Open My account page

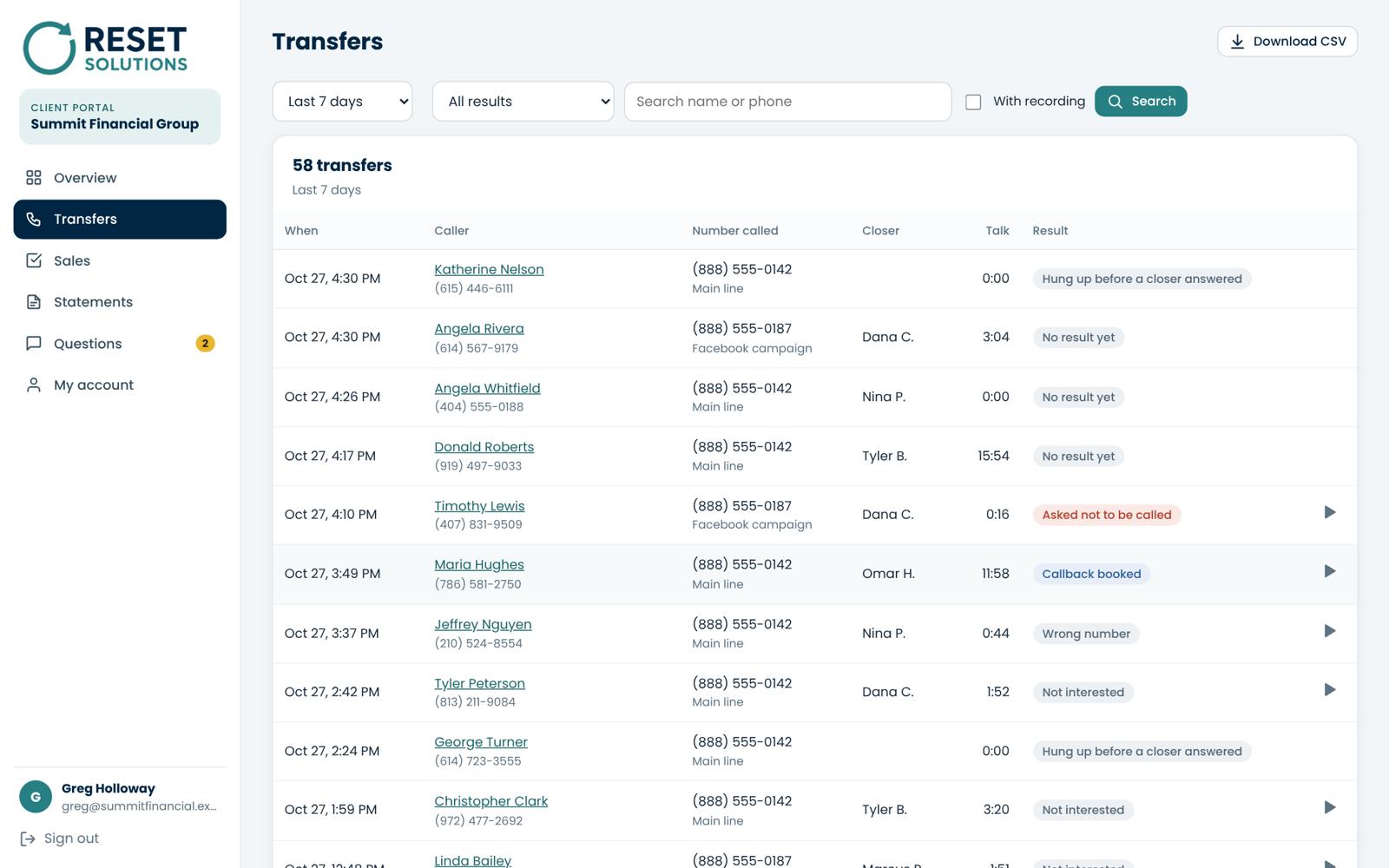(120, 385)
